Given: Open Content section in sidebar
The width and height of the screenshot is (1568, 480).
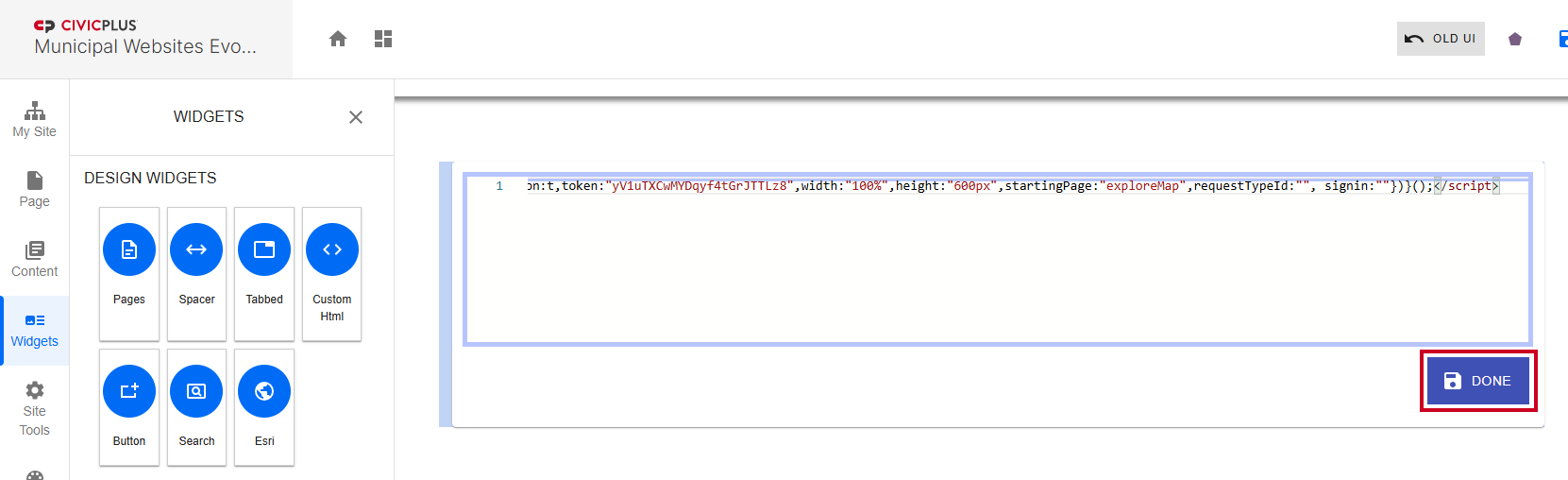Looking at the screenshot, I should pyautogui.click(x=35, y=260).
